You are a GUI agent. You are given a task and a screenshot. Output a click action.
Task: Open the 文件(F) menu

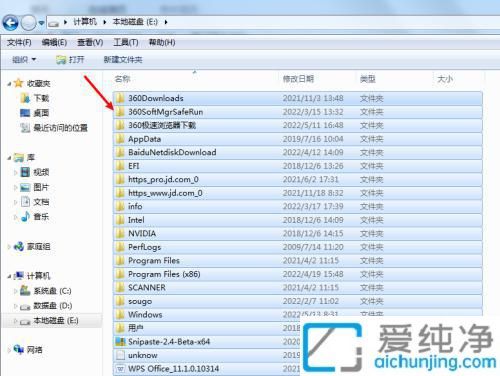click(19, 42)
